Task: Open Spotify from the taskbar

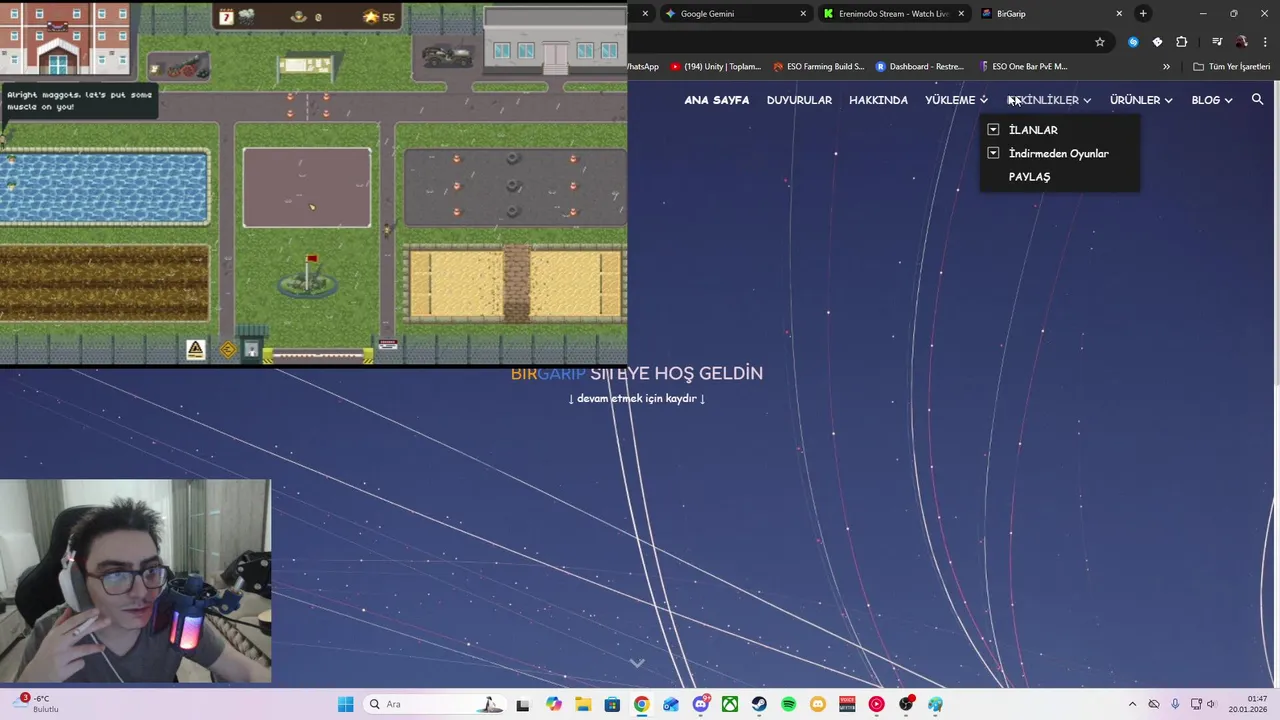Action: pos(788,704)
